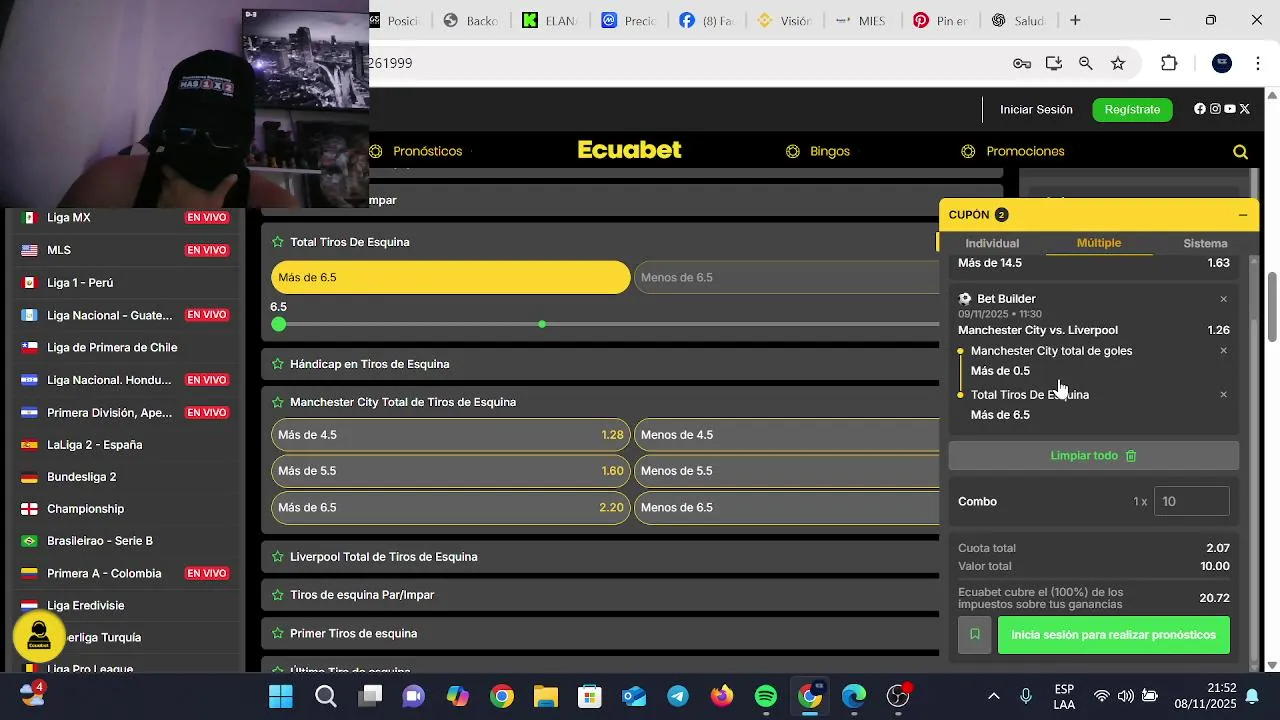Open the browser zoom magnifier icon
Screen dimensions: 1280x720
click(1086, 63)
